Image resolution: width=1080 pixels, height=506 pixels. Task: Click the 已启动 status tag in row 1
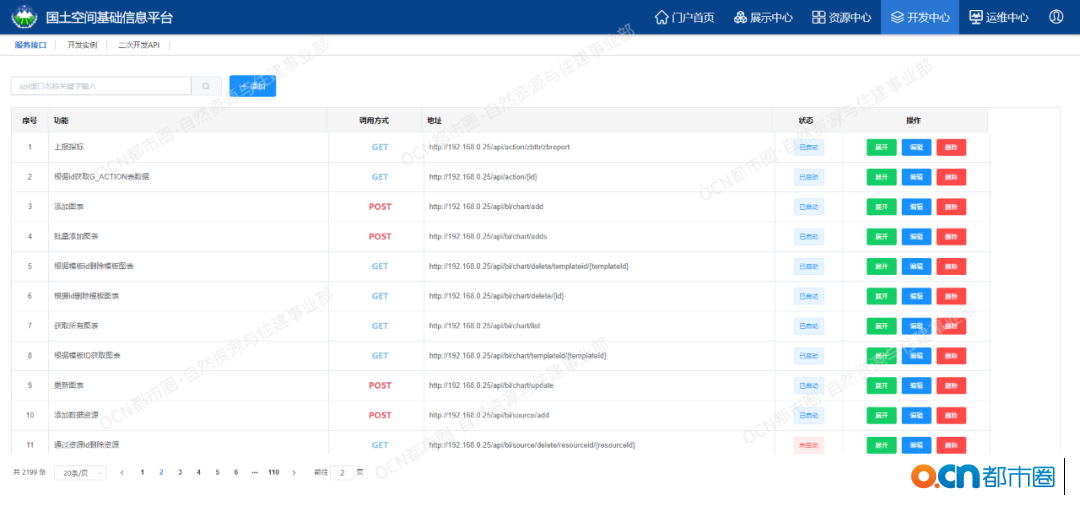click(809, 147)
